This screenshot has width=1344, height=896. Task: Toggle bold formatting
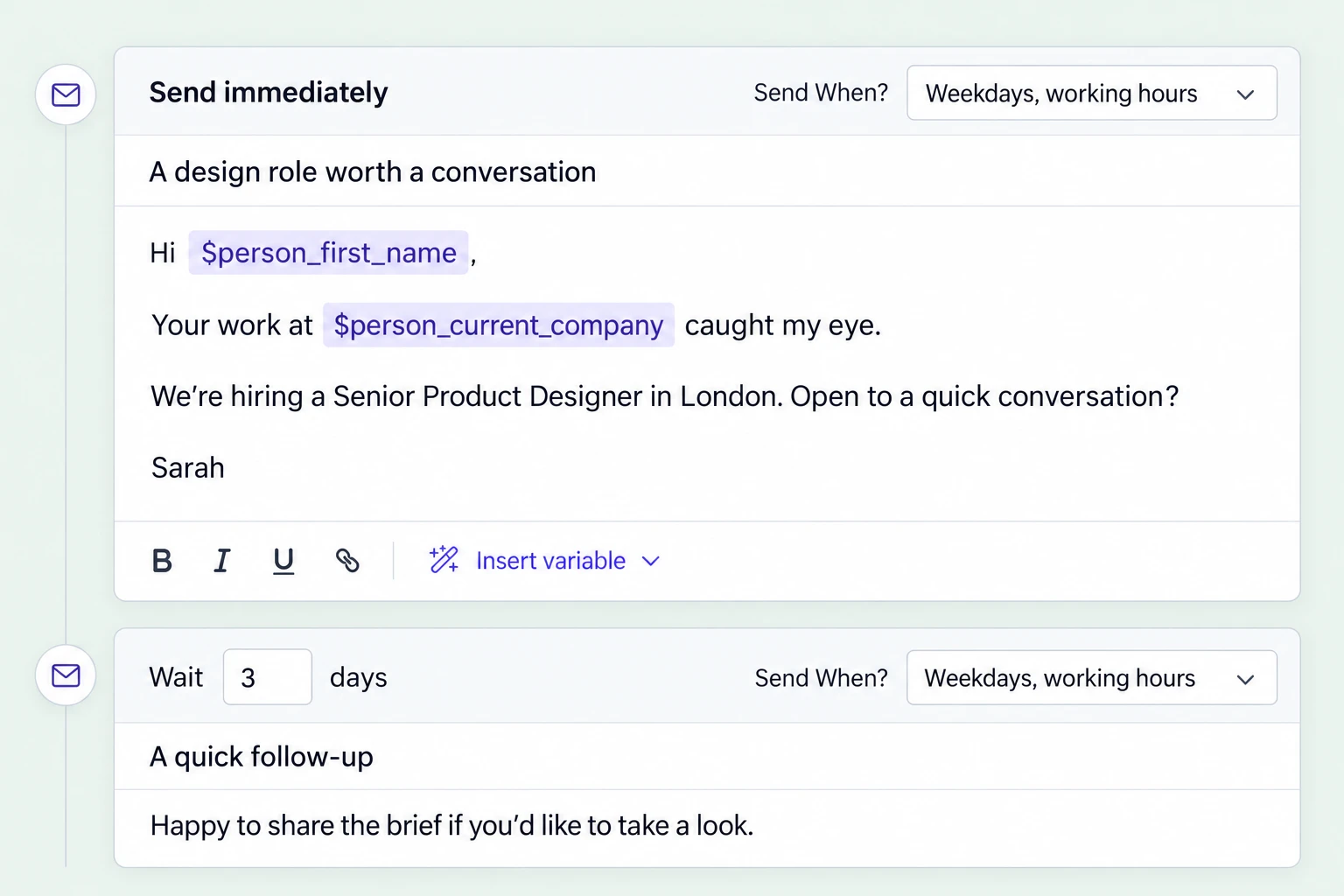click(x=162, y=561)
